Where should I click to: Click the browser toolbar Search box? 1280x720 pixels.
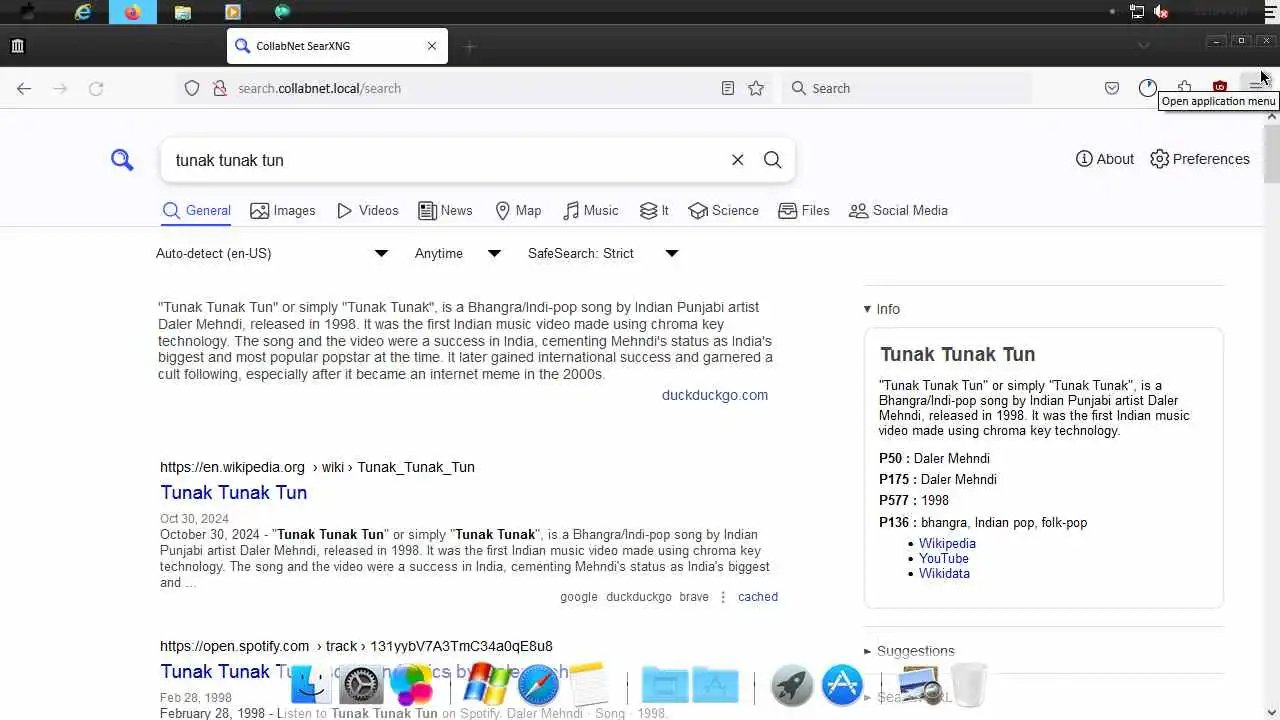pyautogui.click(x=906, y=88)
